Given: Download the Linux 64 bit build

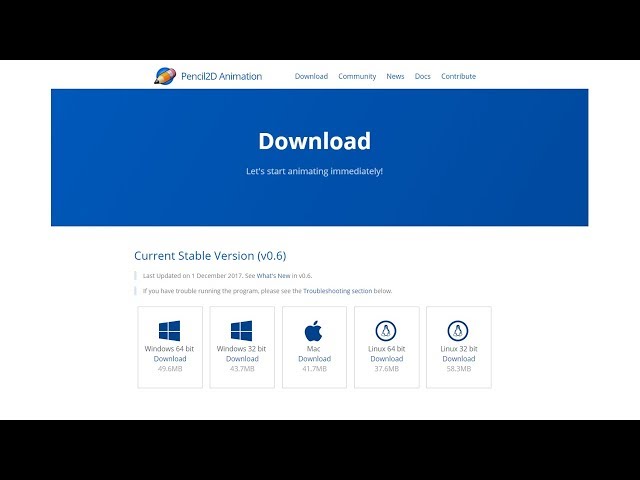Looking at the screenshot, I should tap(387, 359).
